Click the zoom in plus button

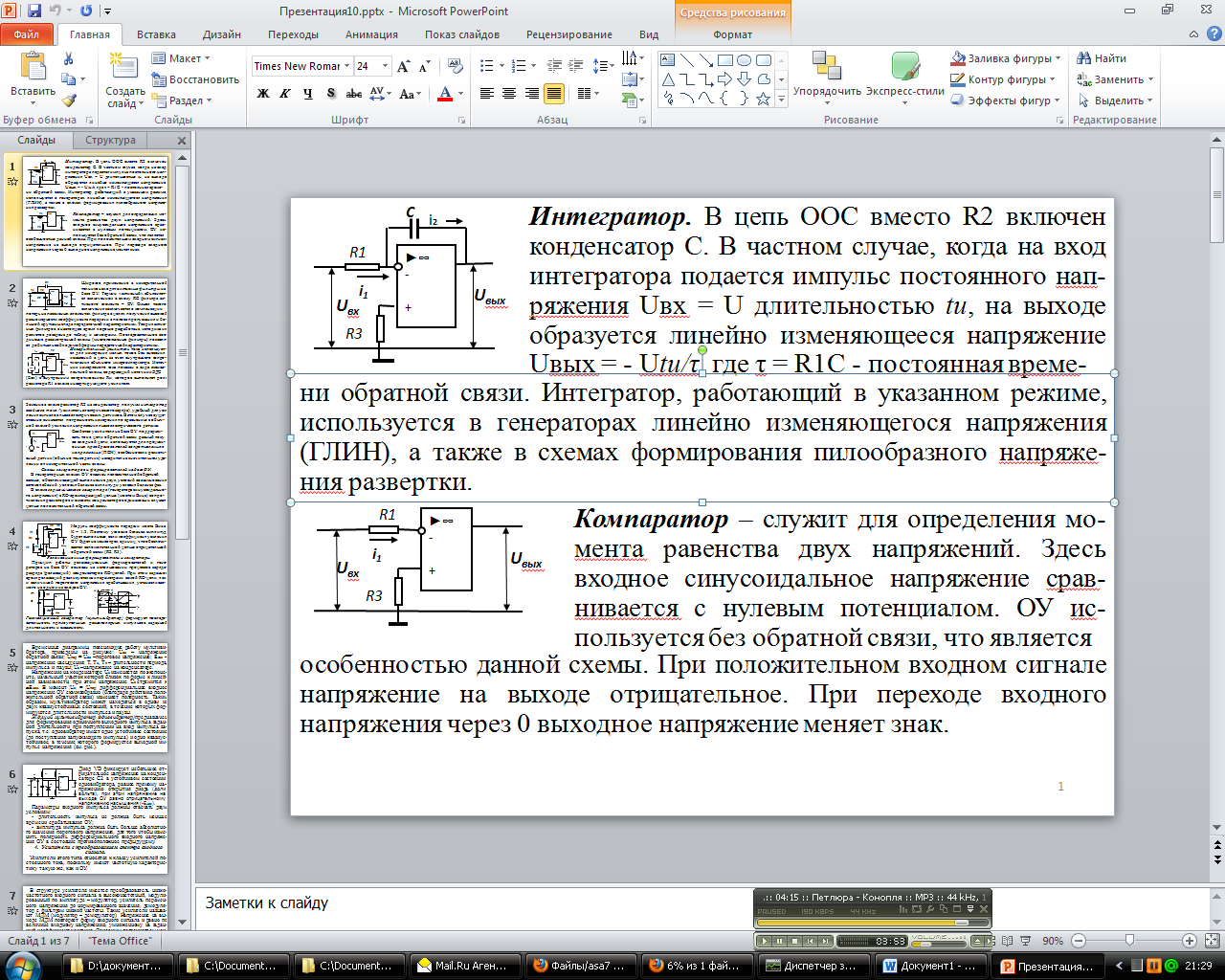(1189, 941)
